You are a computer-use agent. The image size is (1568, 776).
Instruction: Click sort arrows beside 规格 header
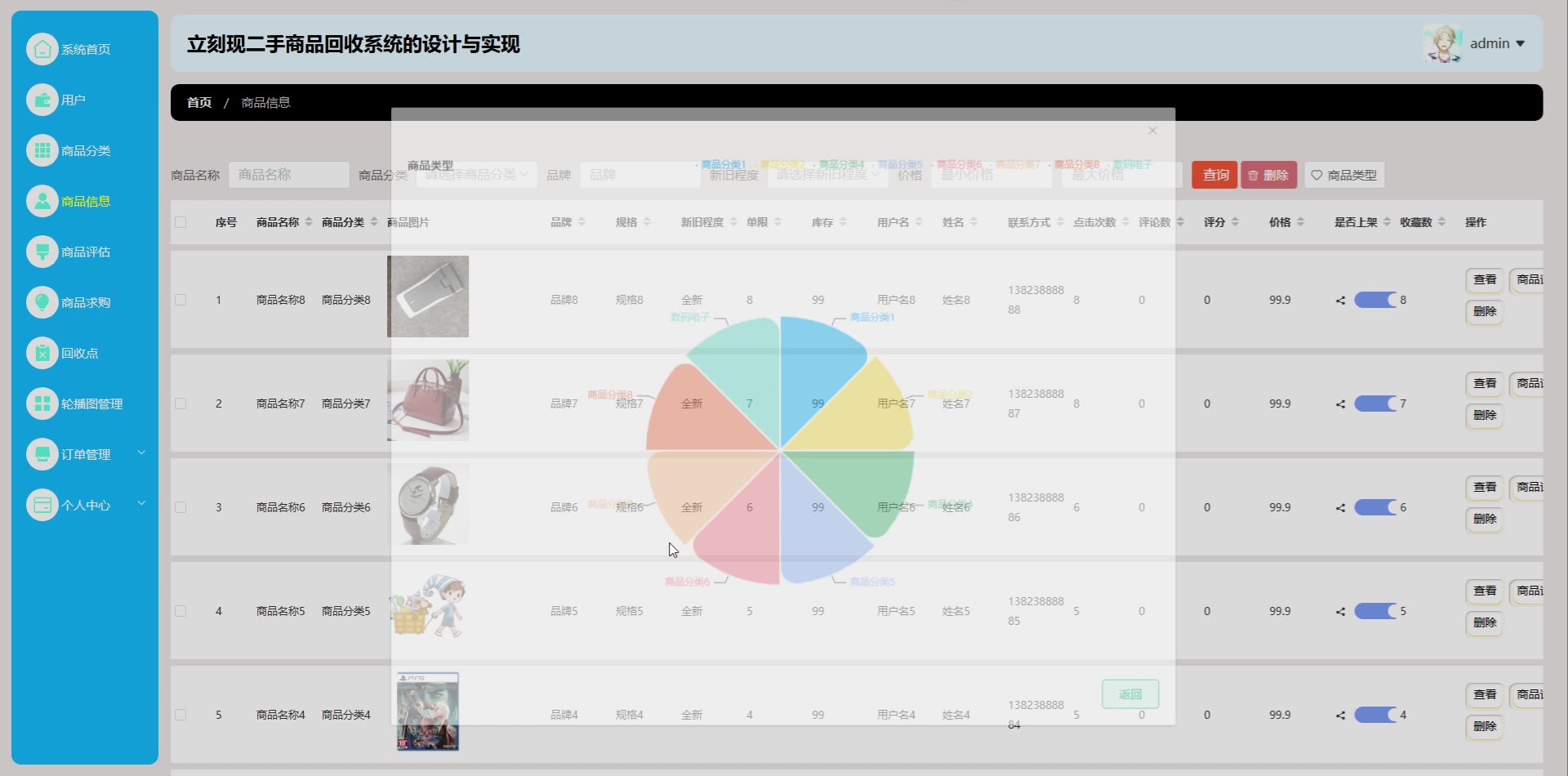pyautogui.click(x=647, y=222)
